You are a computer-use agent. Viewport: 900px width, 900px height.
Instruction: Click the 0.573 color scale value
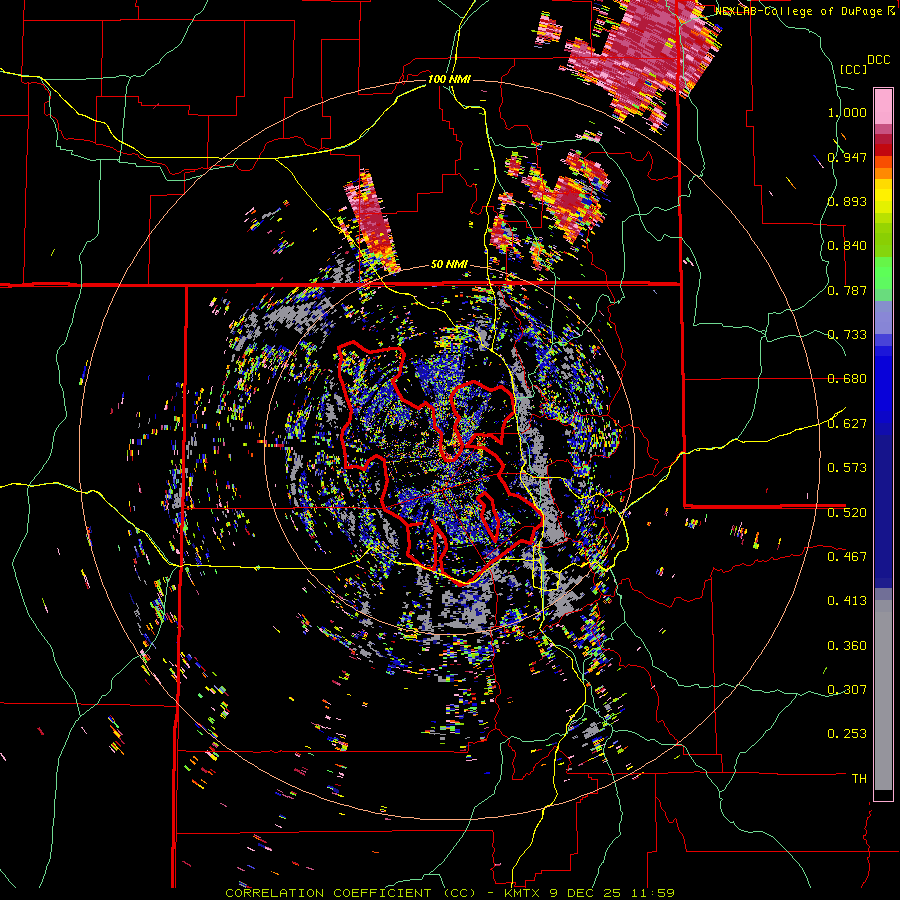point(847,468)
